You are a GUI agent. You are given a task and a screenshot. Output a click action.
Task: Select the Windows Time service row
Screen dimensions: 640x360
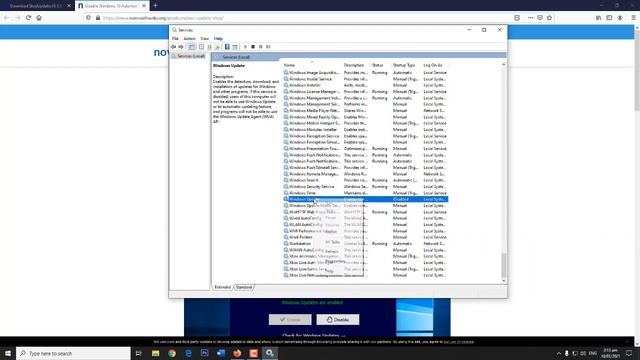[365, 193]
